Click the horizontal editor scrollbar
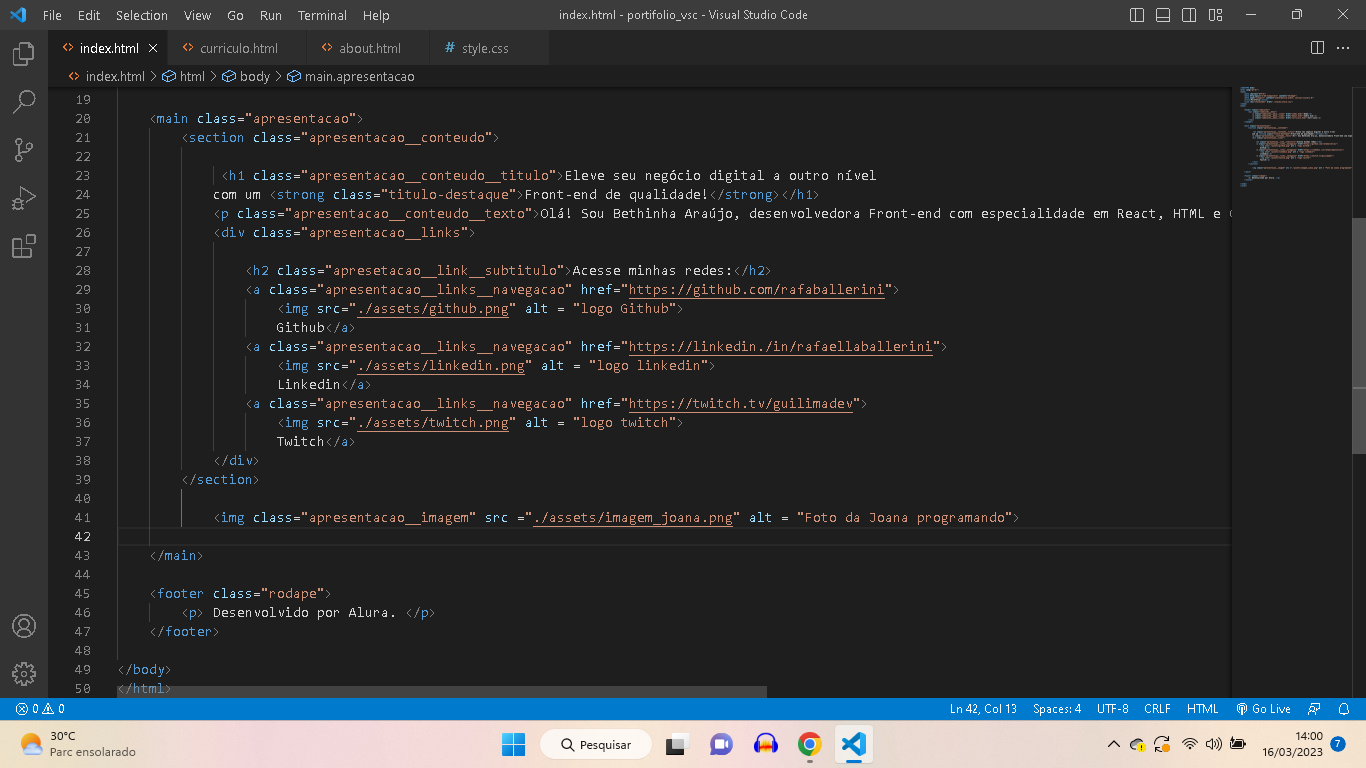Screen dimensions: 1366x768 coord(442,691)
